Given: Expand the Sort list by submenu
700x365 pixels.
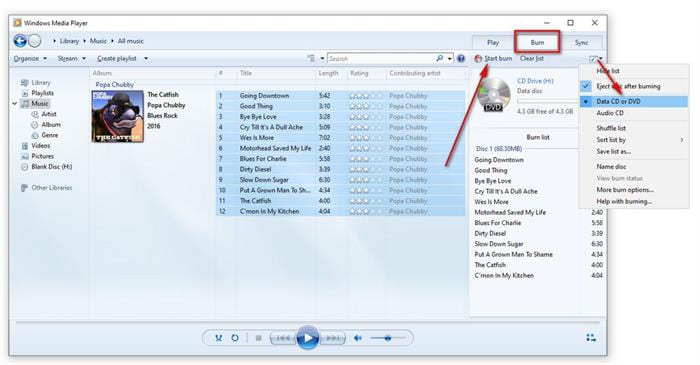Looking at the screenshot, I should click(633, 140).
